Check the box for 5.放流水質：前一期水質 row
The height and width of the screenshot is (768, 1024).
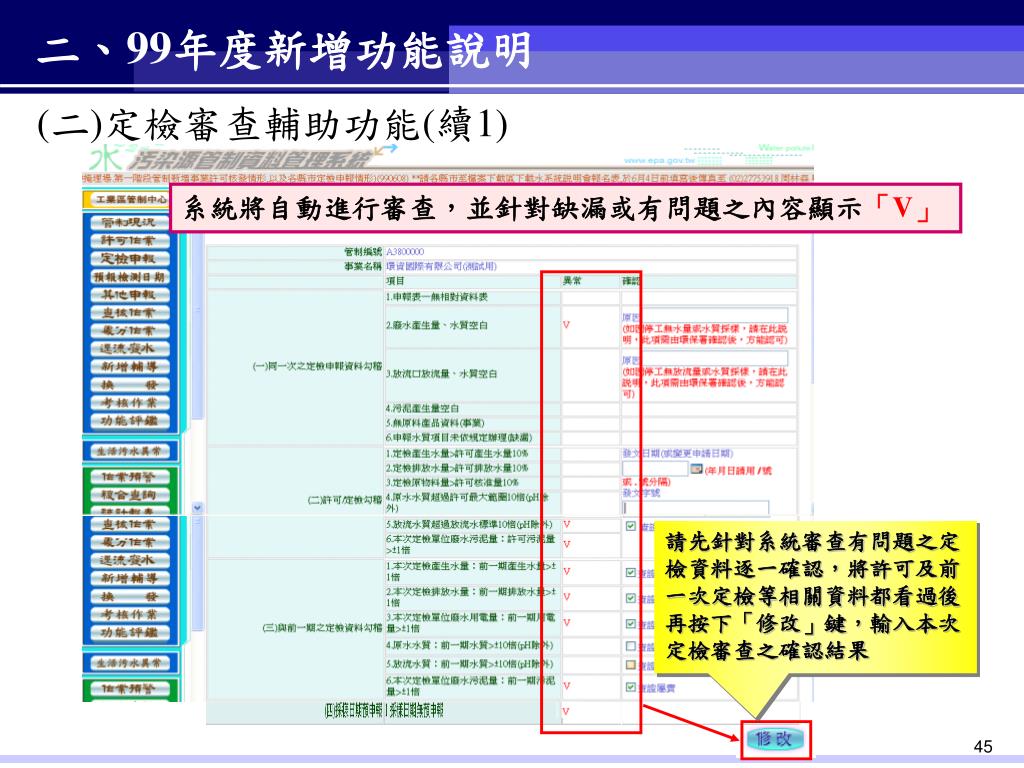coord(630,665)
